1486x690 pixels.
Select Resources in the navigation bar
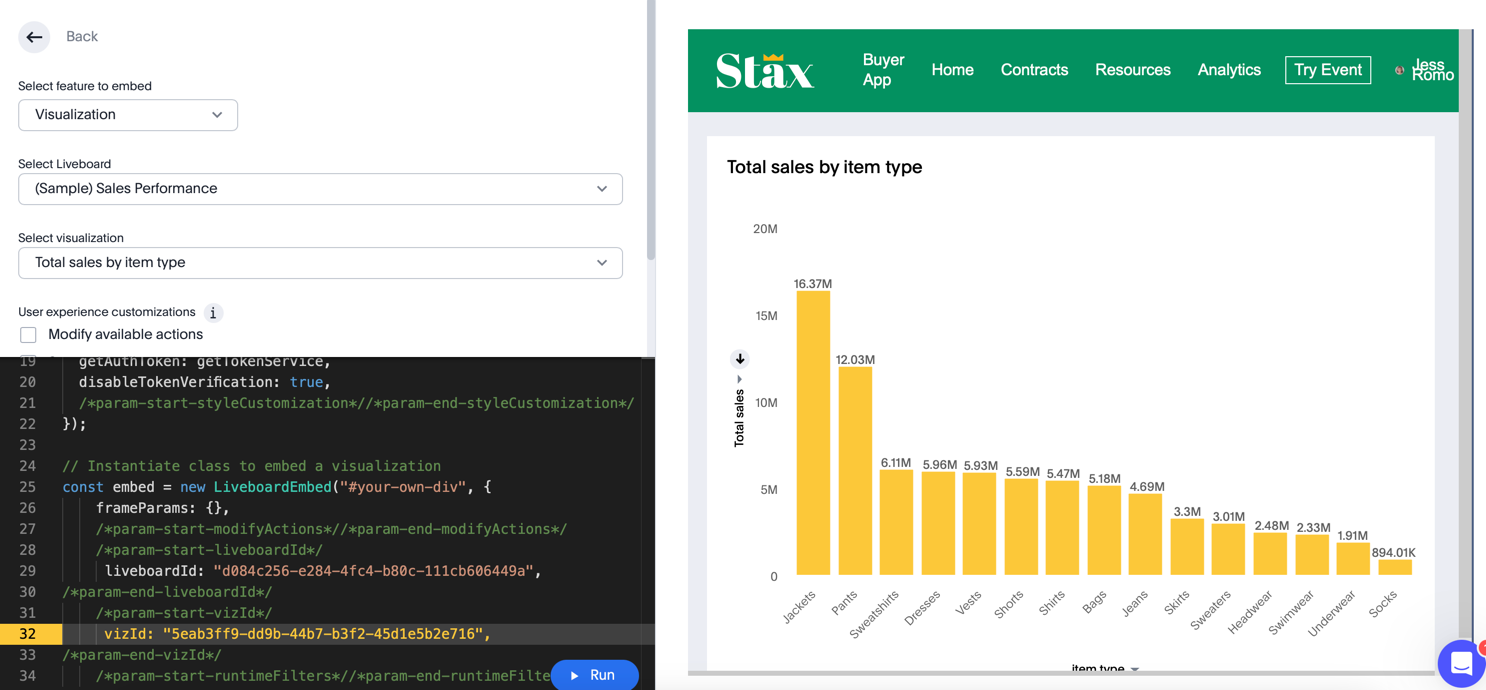pos(1132,70)
